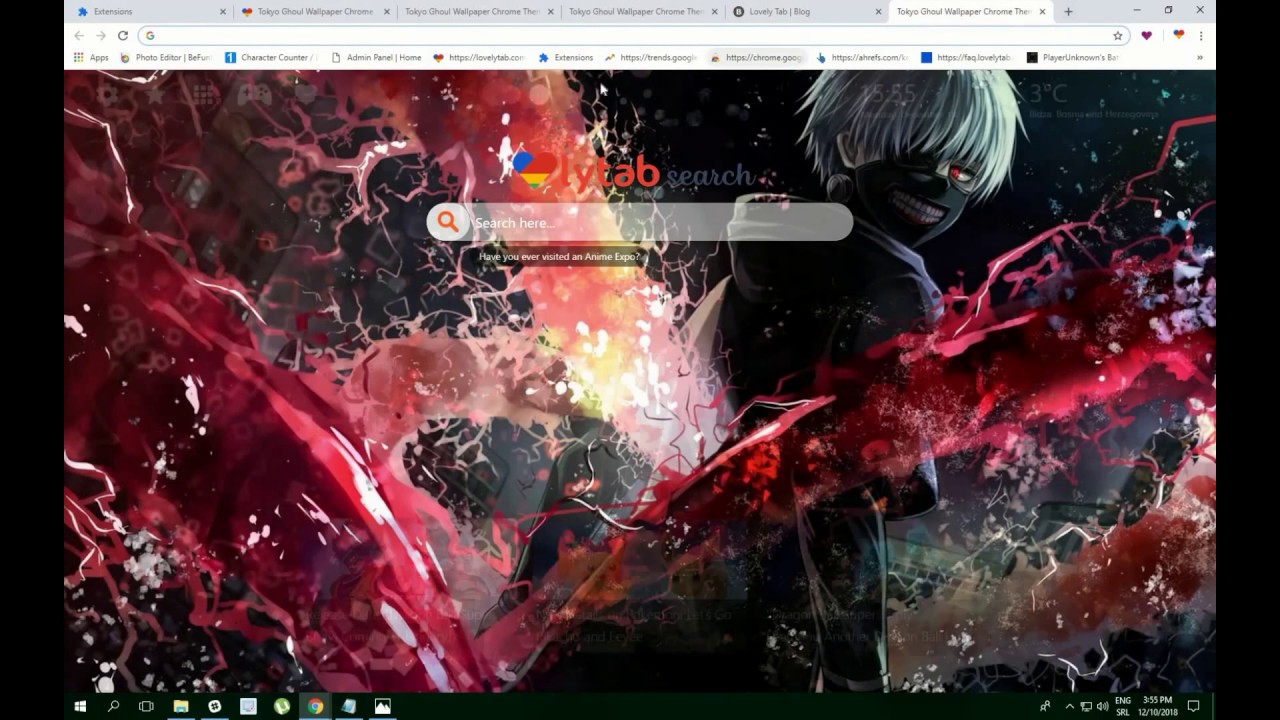Switch to the Tokyo Ghoul tab with heart favicon
This screenshot has width=1280, height=720.
coord(314,12)
